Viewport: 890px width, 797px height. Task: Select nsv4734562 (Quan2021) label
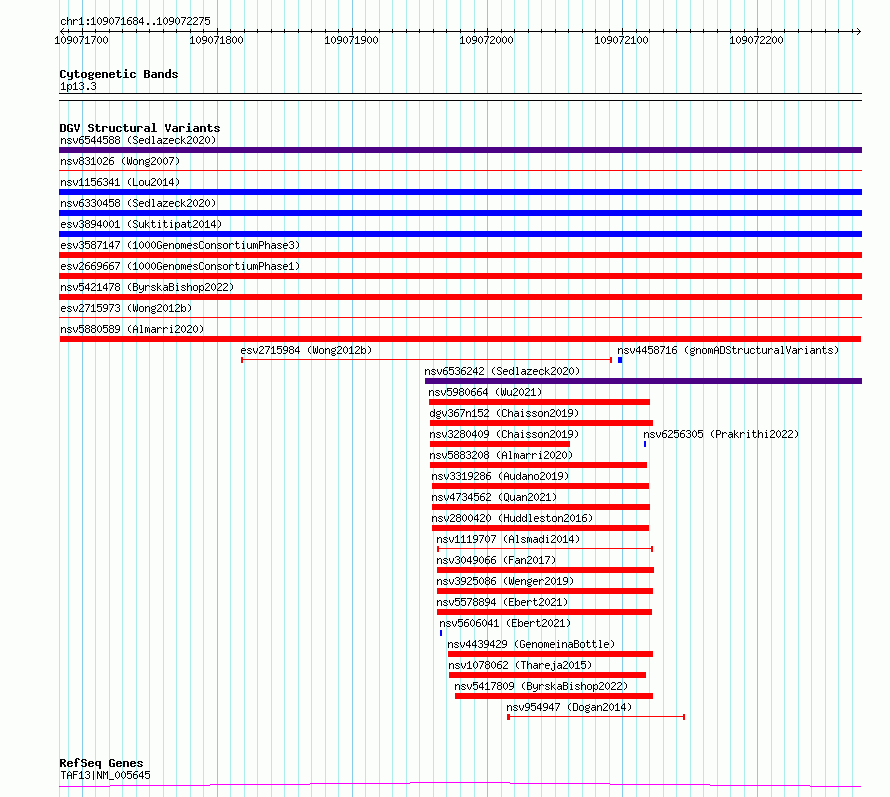tap(494, 497)
